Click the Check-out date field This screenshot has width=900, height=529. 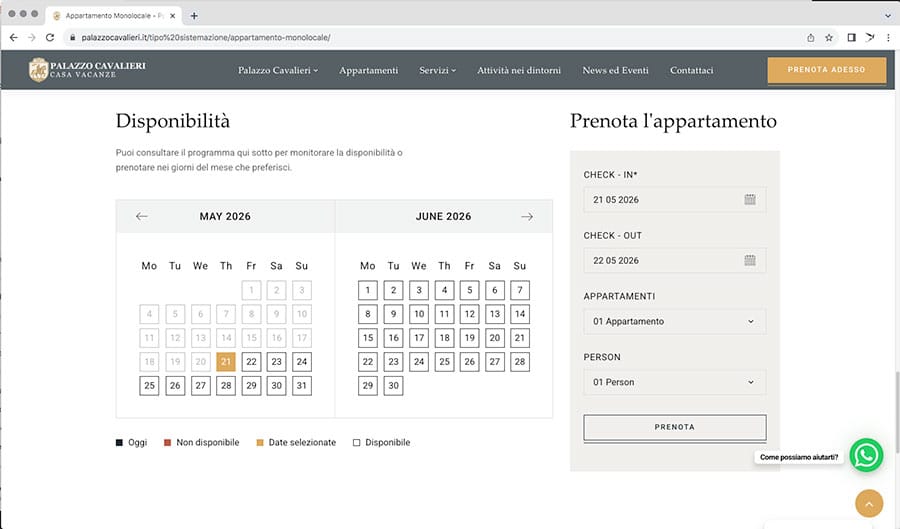tap(674, 260)
